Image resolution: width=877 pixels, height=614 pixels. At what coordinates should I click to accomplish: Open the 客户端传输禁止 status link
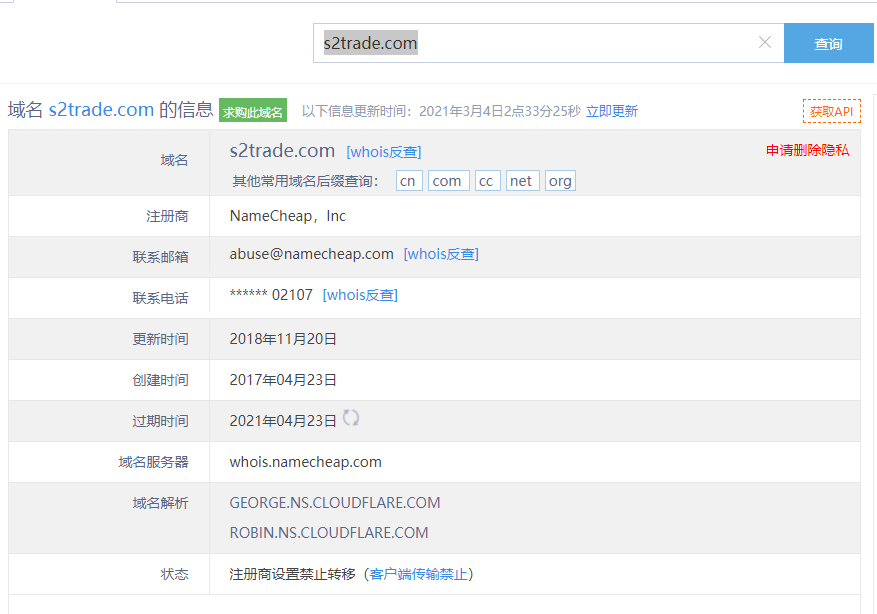(x=418, y=574)
